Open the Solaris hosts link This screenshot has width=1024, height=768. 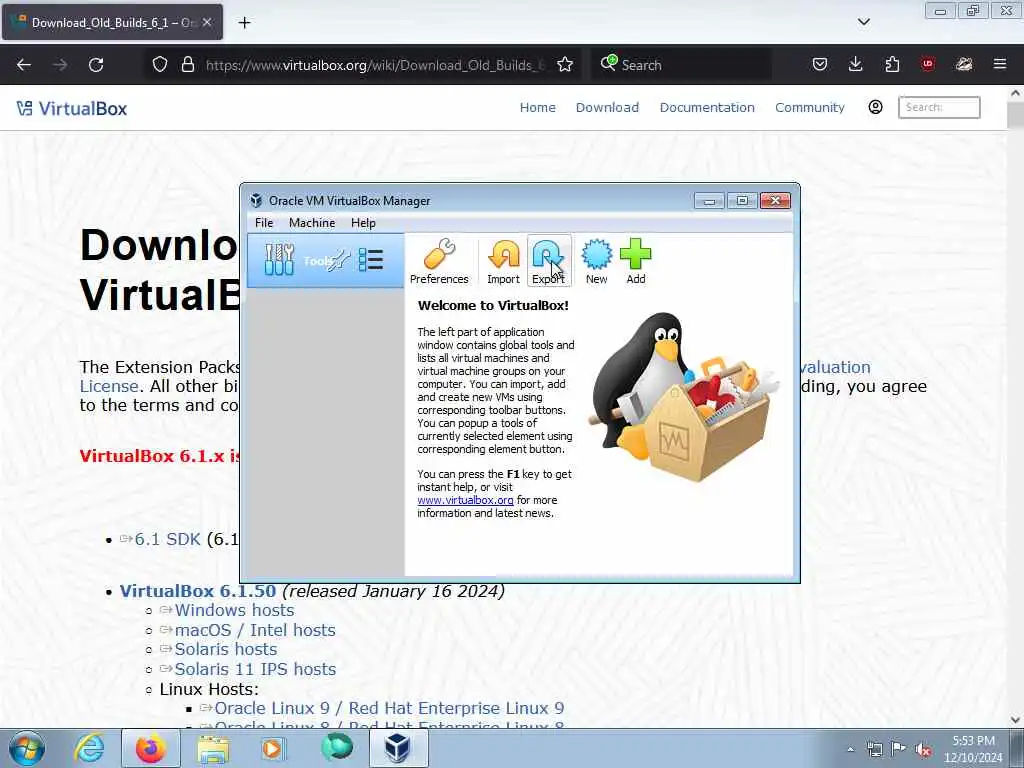(225, 649)
